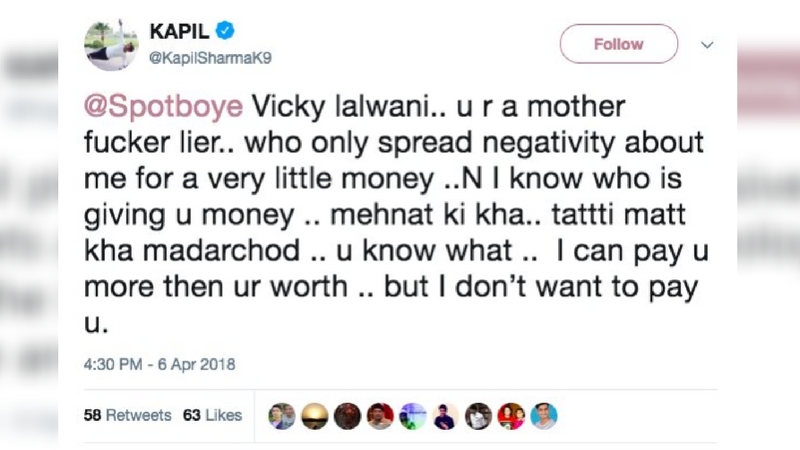Open the KAPIL display name profile
This screenshot has height=450, width=800.
coord(178,33)
